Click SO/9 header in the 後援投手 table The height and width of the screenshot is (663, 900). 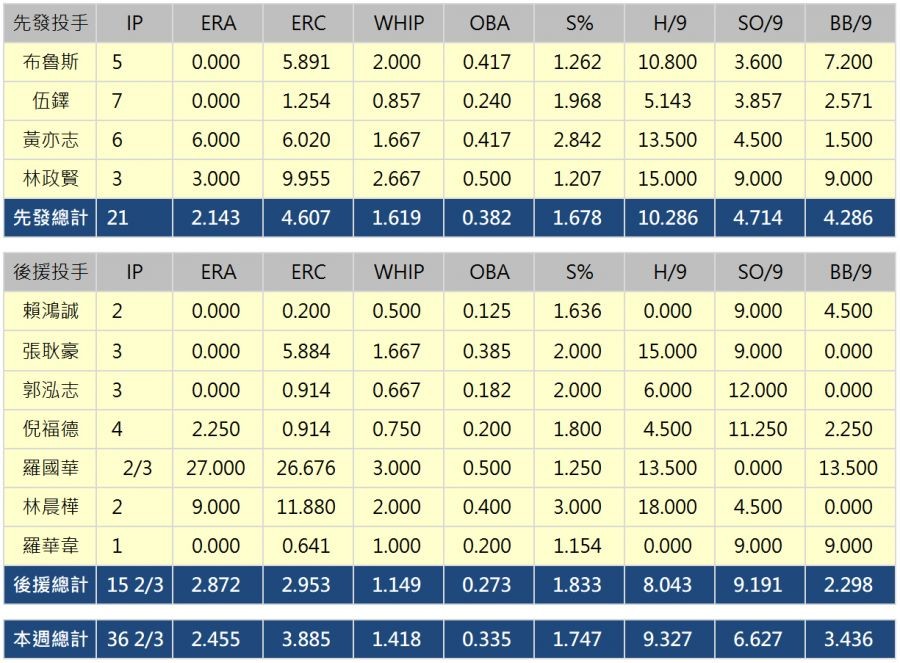pyautogui.click(x=757, y=272)
